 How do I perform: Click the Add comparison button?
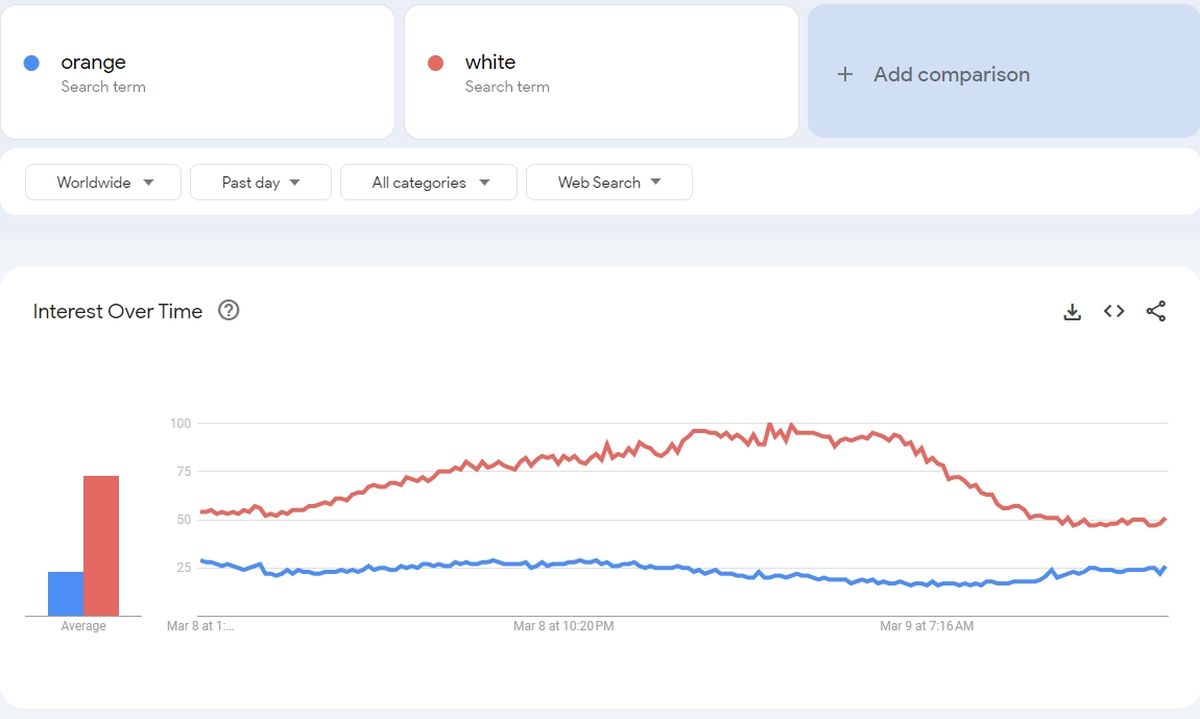tap(951, 74)
